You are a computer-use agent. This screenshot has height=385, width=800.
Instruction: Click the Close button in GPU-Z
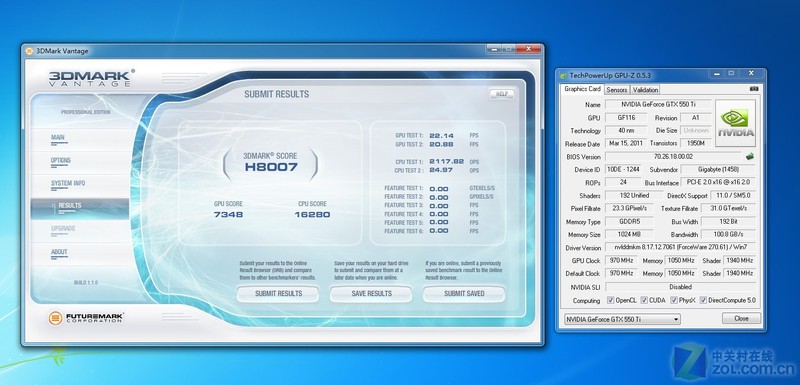point(741,318)
